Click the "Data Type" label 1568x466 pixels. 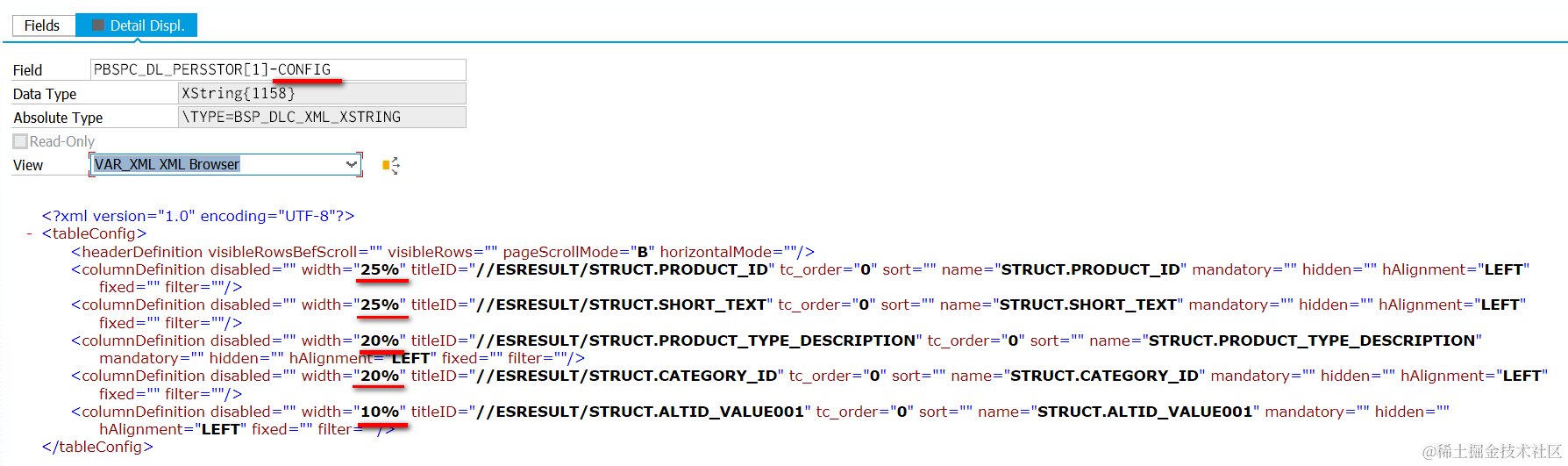tap(45, 94)
